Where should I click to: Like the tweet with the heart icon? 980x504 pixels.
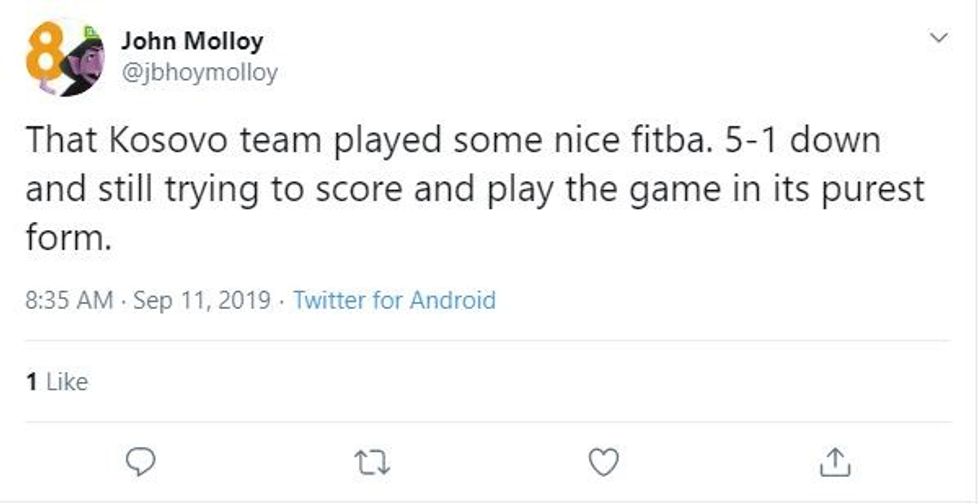[603, 461]
